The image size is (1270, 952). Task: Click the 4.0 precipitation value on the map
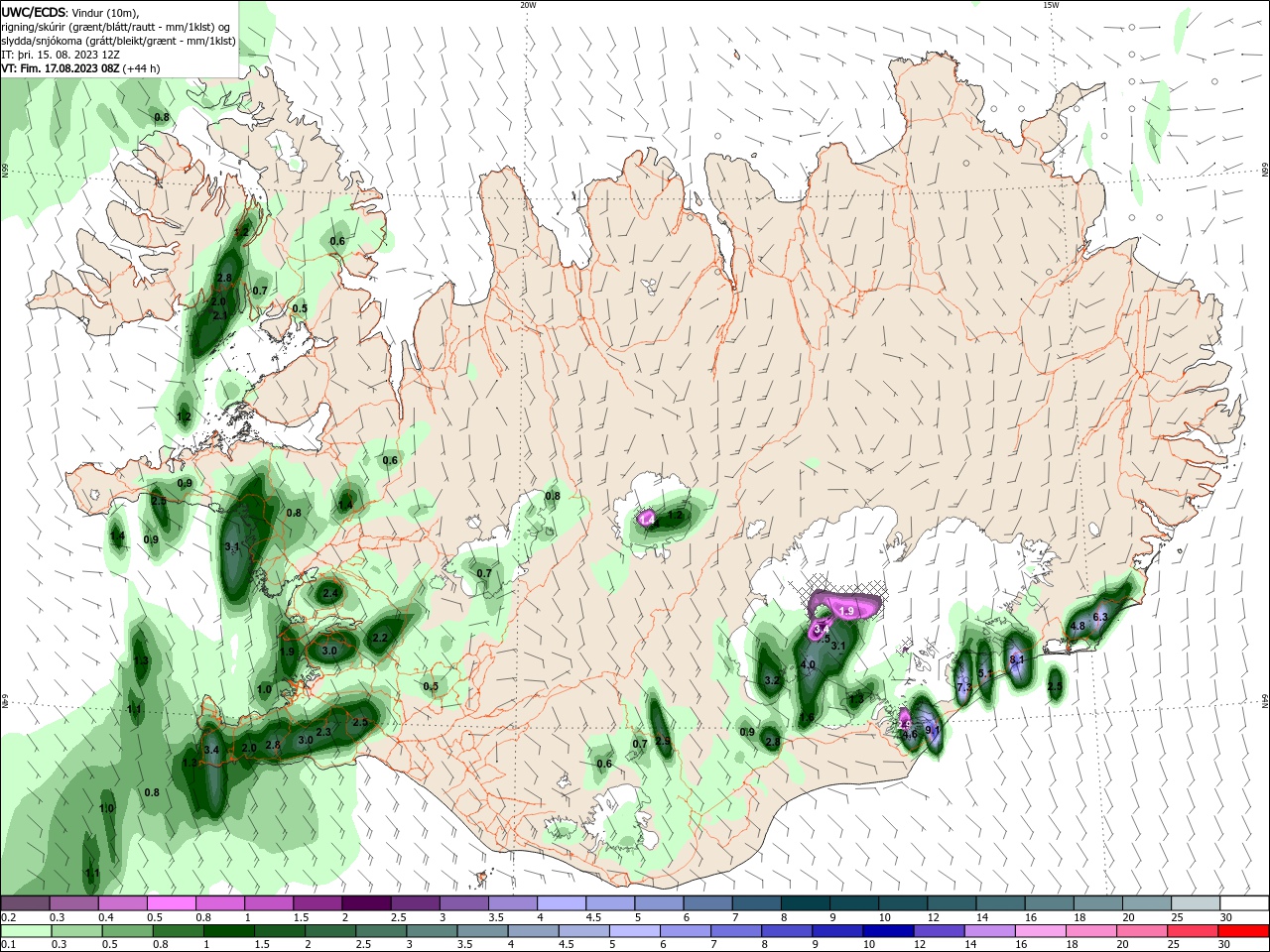coord(808,664)
